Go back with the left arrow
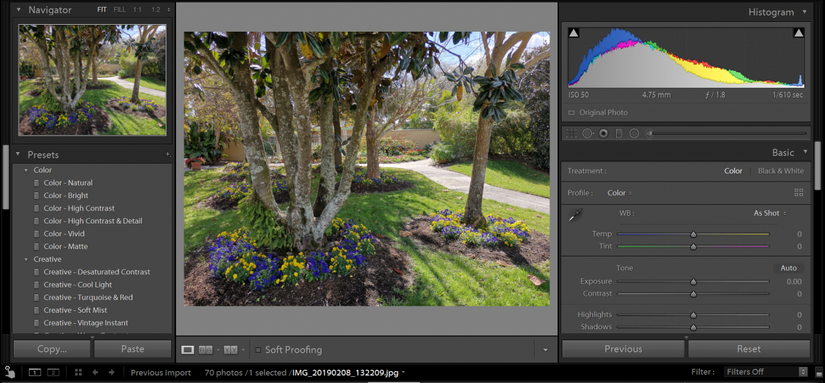 point(95,372)
